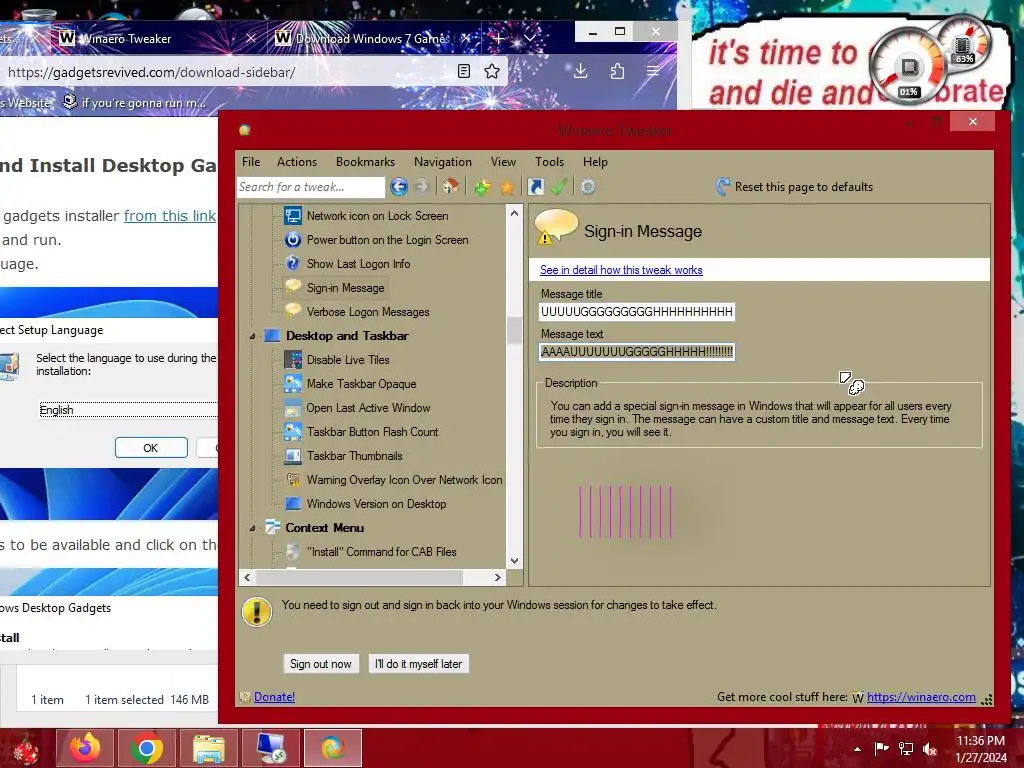Collapse the Context Menu category
The height and width of the screenshot is (768, 1024).
(252, 528)
